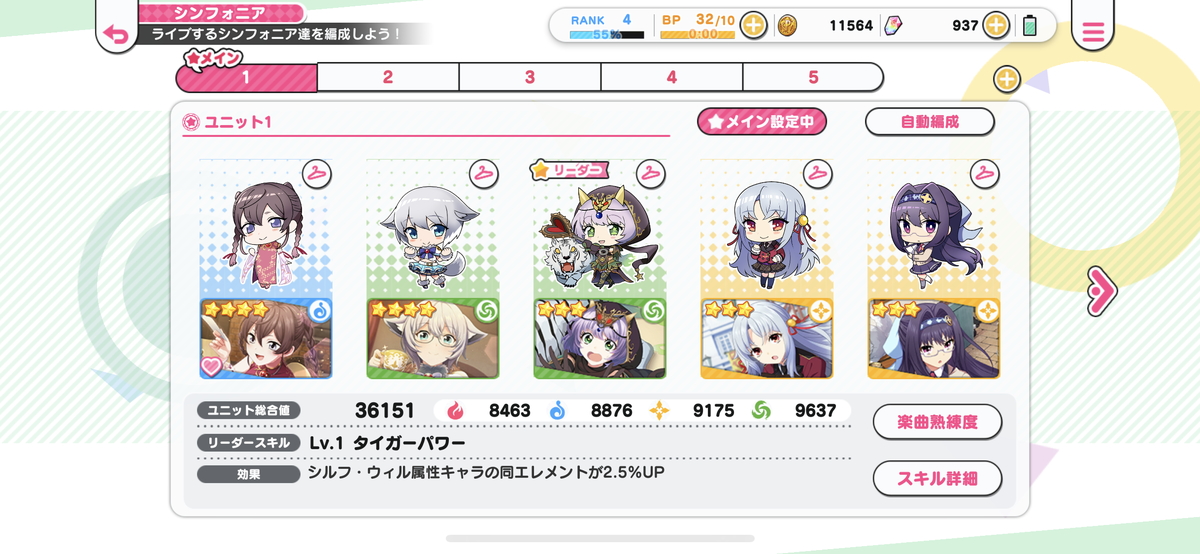Add a unit with the yellow plus icon
This screenshot has height=554, width=1200.
tap(1006, 79)
